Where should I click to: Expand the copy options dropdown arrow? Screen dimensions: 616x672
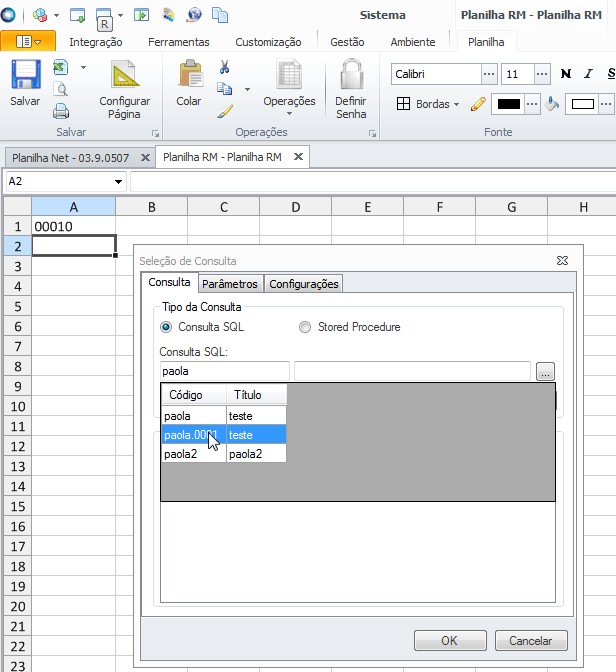[x=247, y=89]
